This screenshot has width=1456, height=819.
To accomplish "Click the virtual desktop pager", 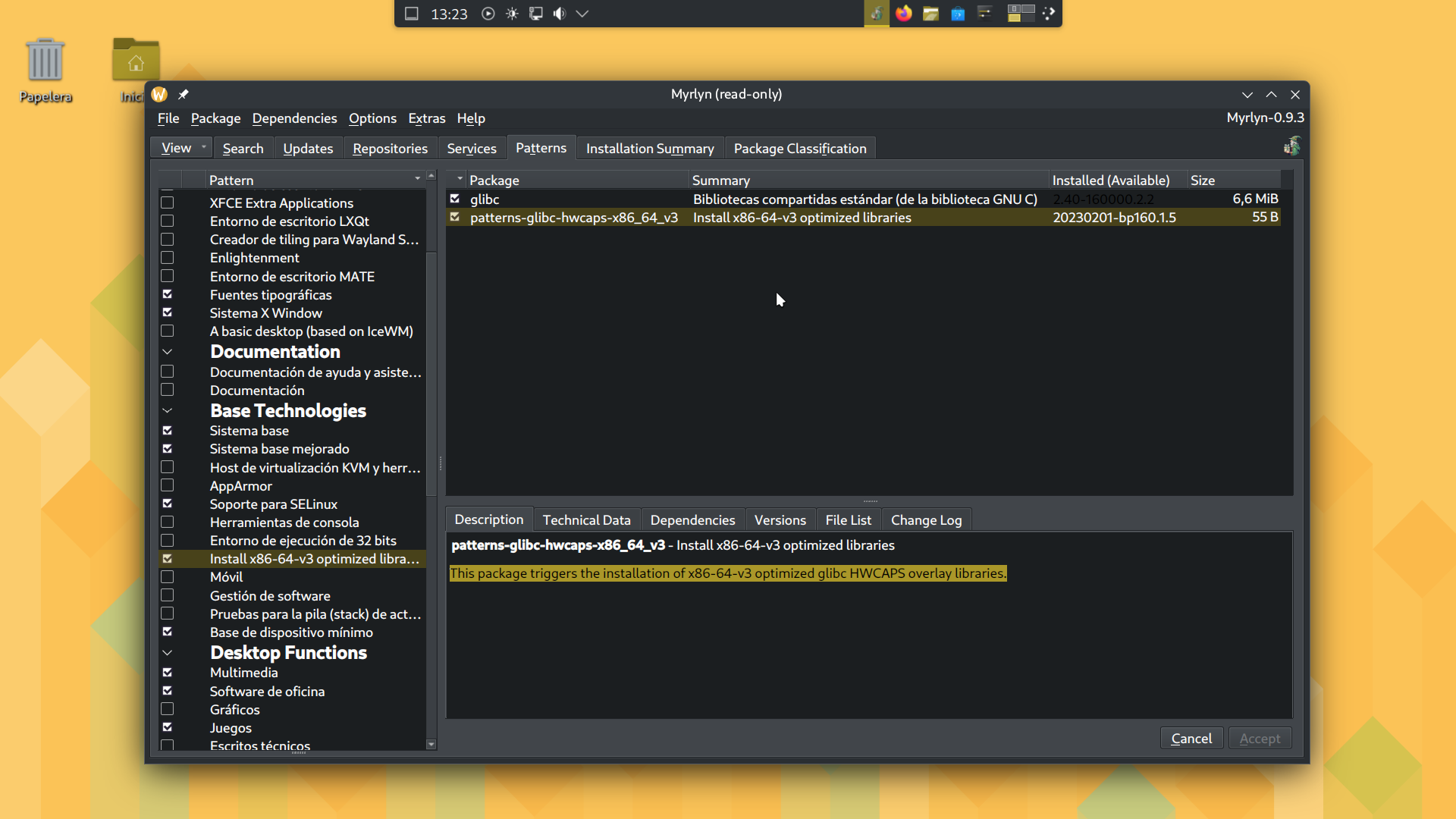I will pos(1021,14).
